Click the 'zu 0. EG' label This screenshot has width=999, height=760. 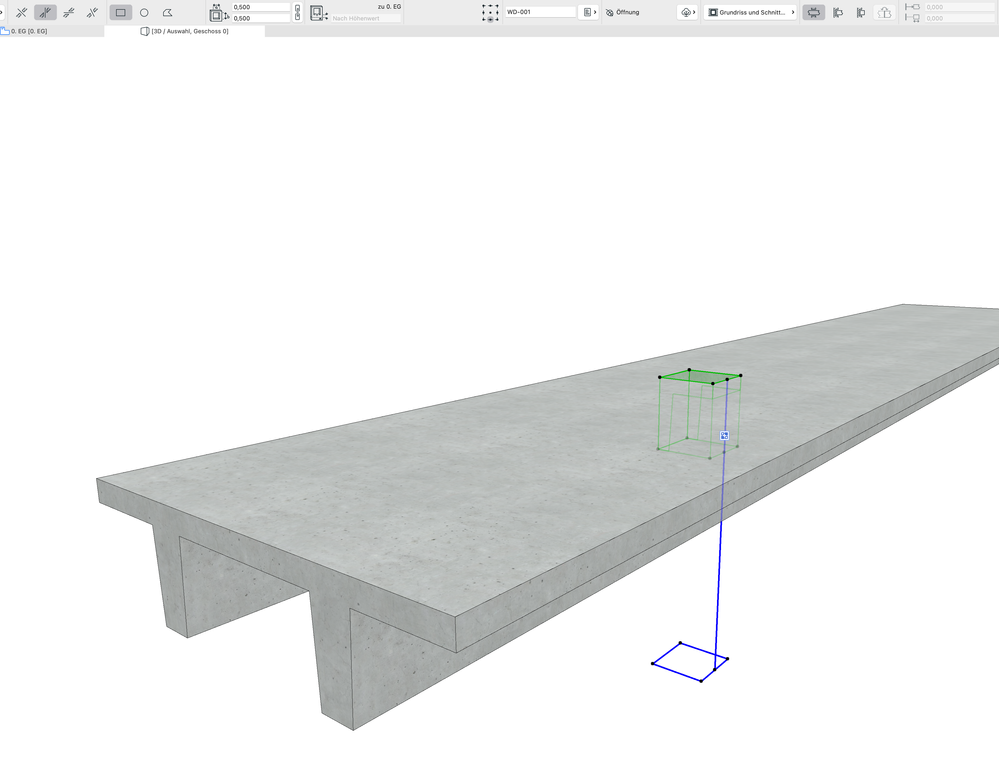tap(389, 6)
